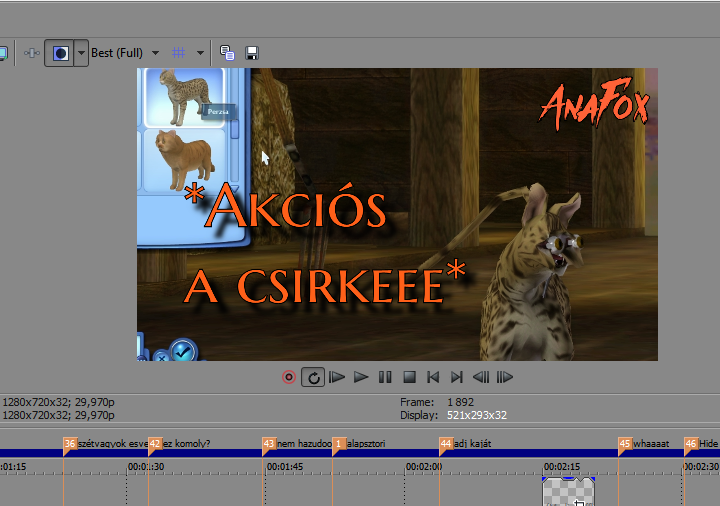Select marker 1 alapsztori
This screenshot has height=506, width=720.
339,444
